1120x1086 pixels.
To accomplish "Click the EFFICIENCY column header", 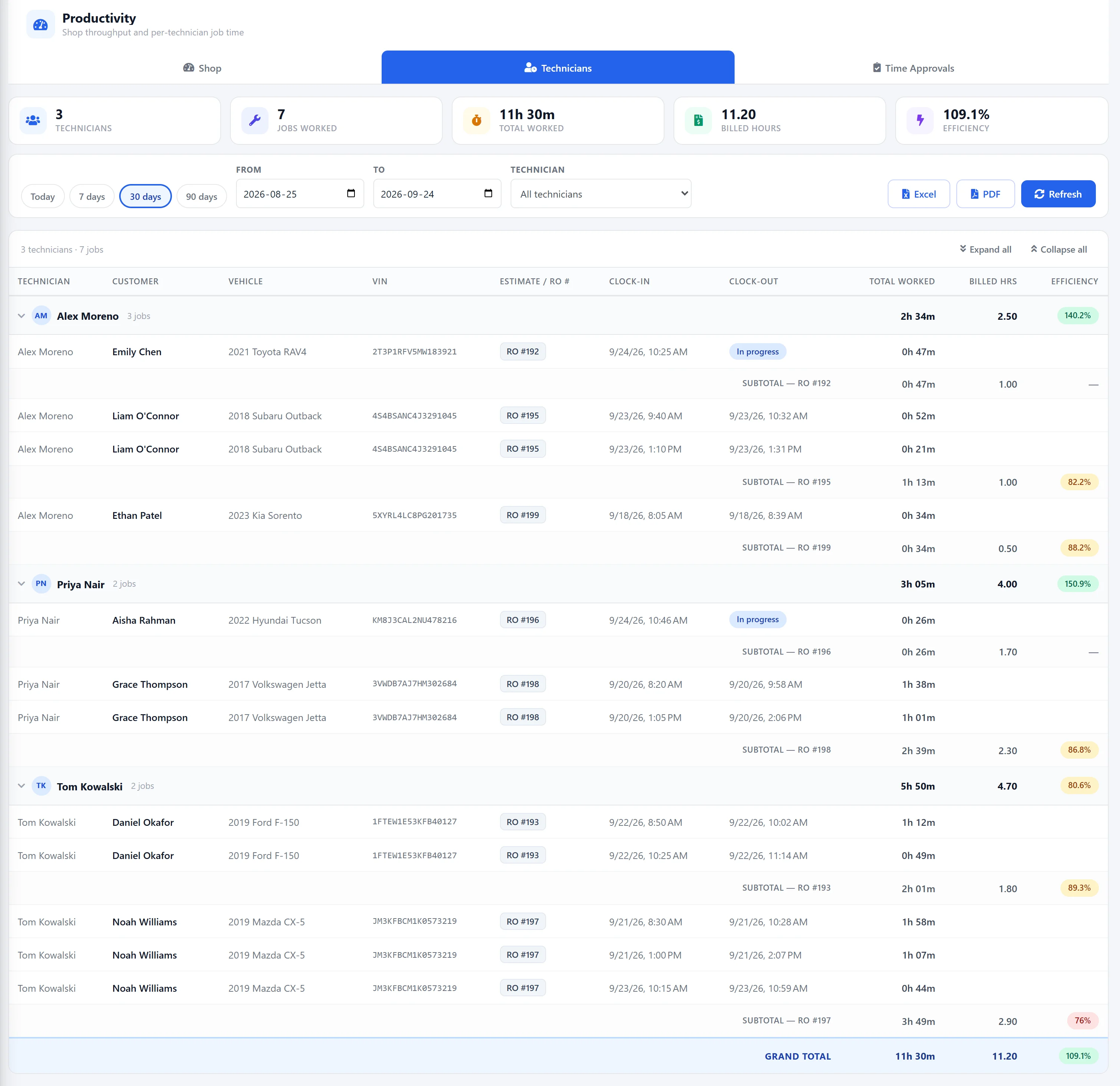I will pyautogui.click(x=1074, y=282).
